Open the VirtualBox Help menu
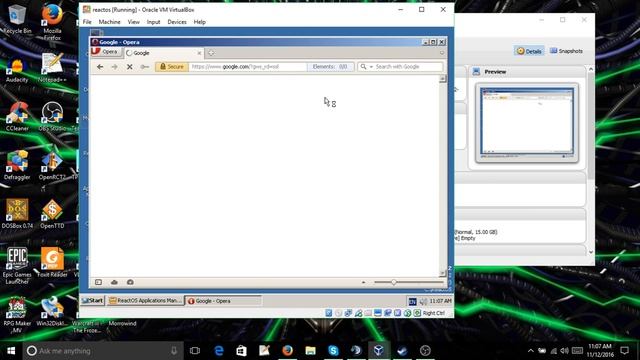Screen dimensions: 640x360 point(200,22)
